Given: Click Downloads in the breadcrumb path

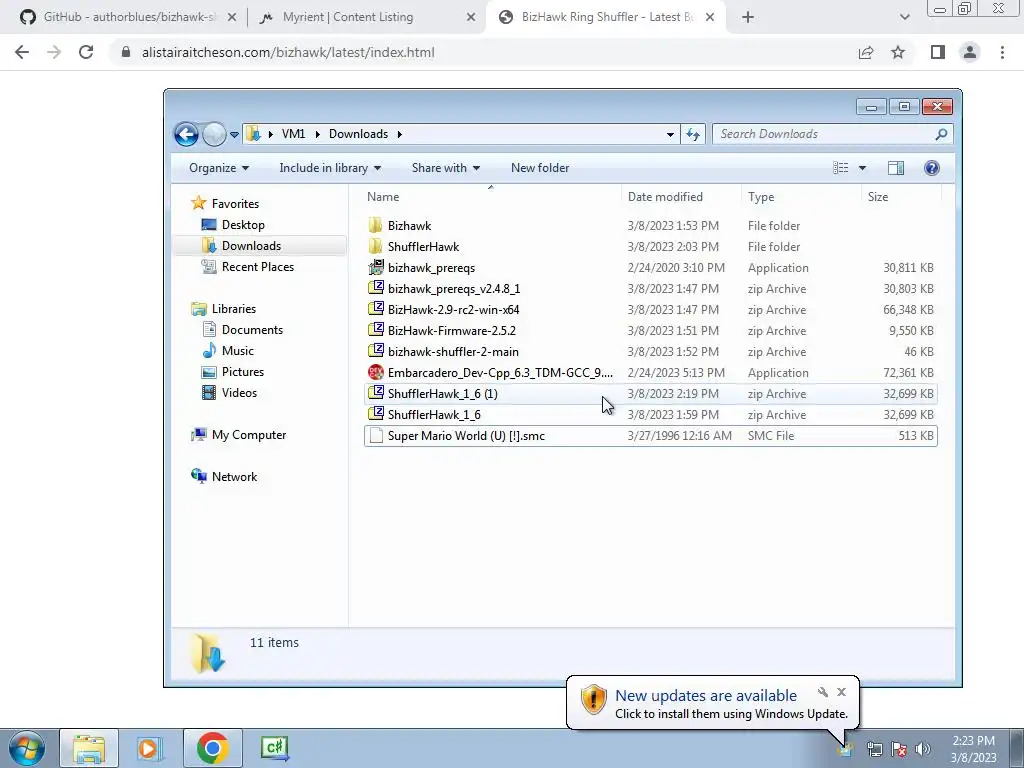Looking at the screenshot, I should pos(359,134).
